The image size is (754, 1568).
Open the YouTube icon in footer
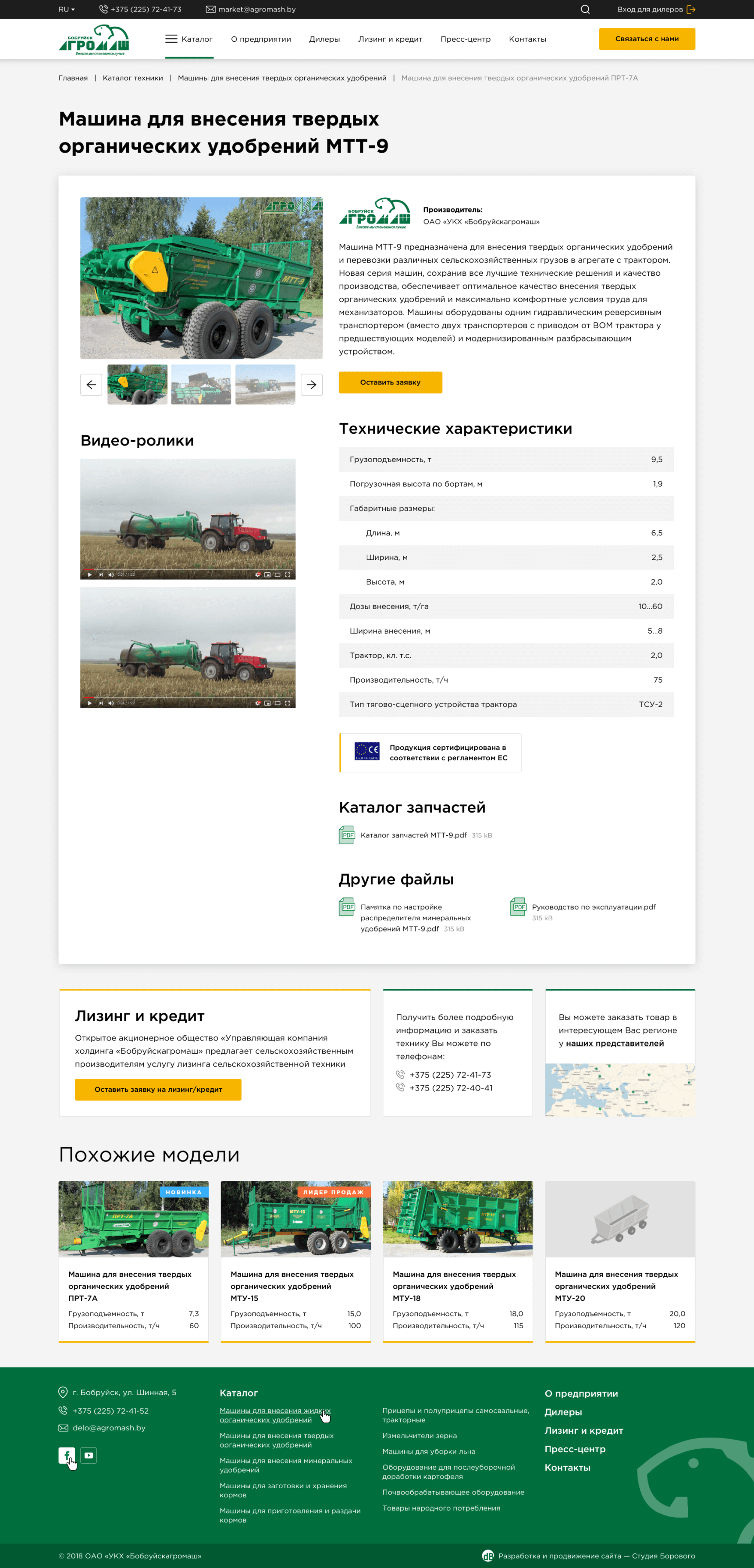pos(89,1455)
